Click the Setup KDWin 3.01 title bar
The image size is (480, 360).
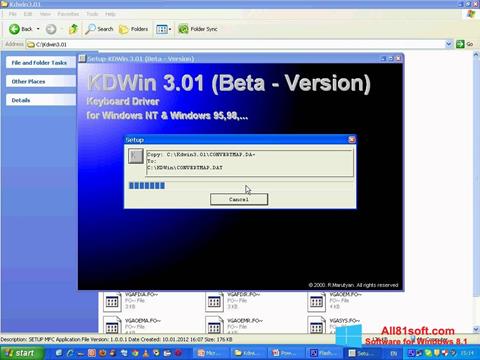click(x=230, y=59)
